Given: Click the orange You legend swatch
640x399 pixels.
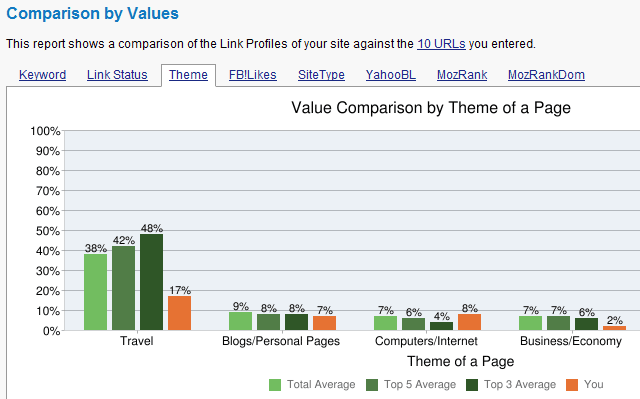Looking at the screenshot, I should pos(572,385).
